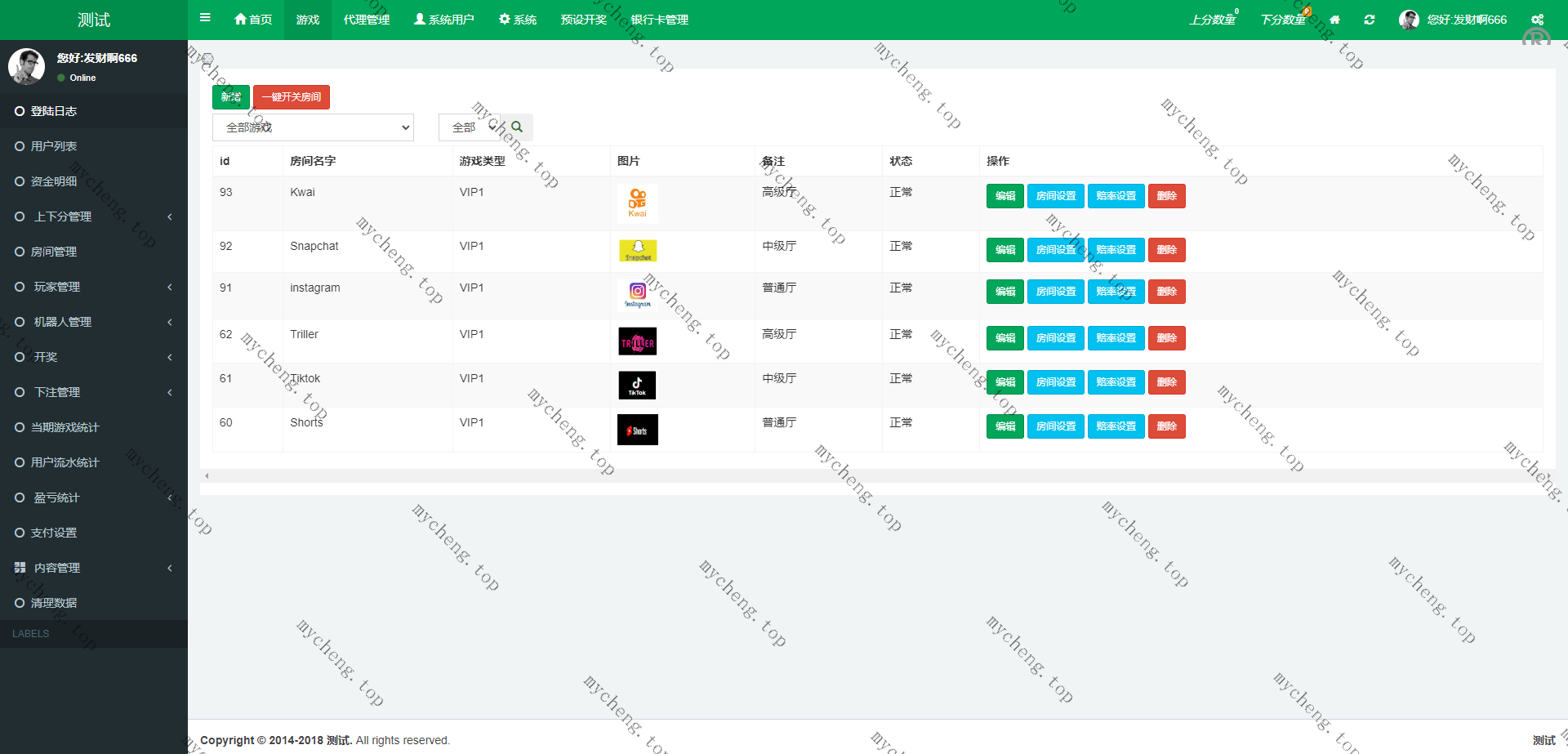Open the 全部游戏 game dropdown
Viewport: 1568px width, 754px height.
coord(313,127)
